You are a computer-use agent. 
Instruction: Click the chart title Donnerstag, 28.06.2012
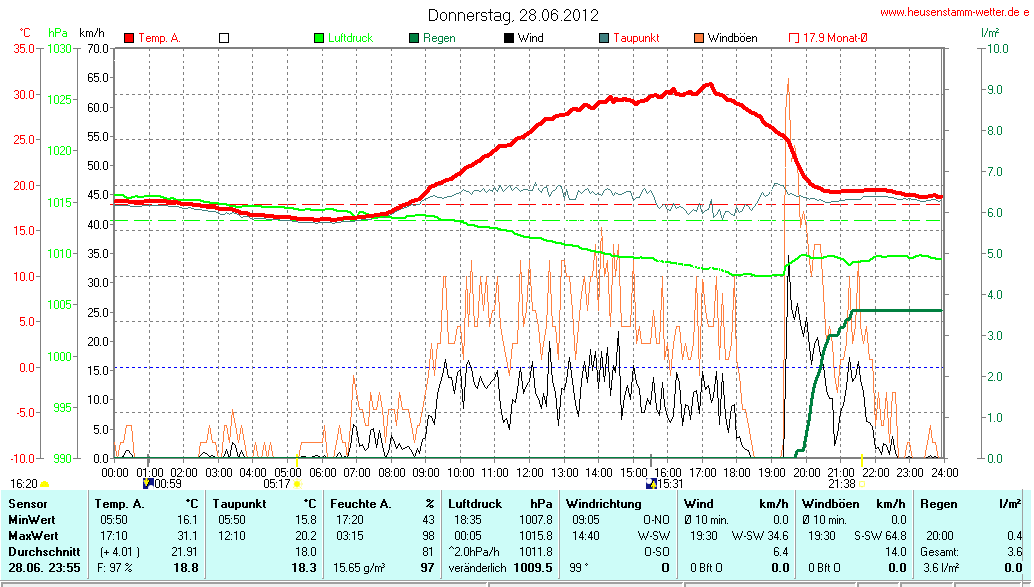[513, 15]
